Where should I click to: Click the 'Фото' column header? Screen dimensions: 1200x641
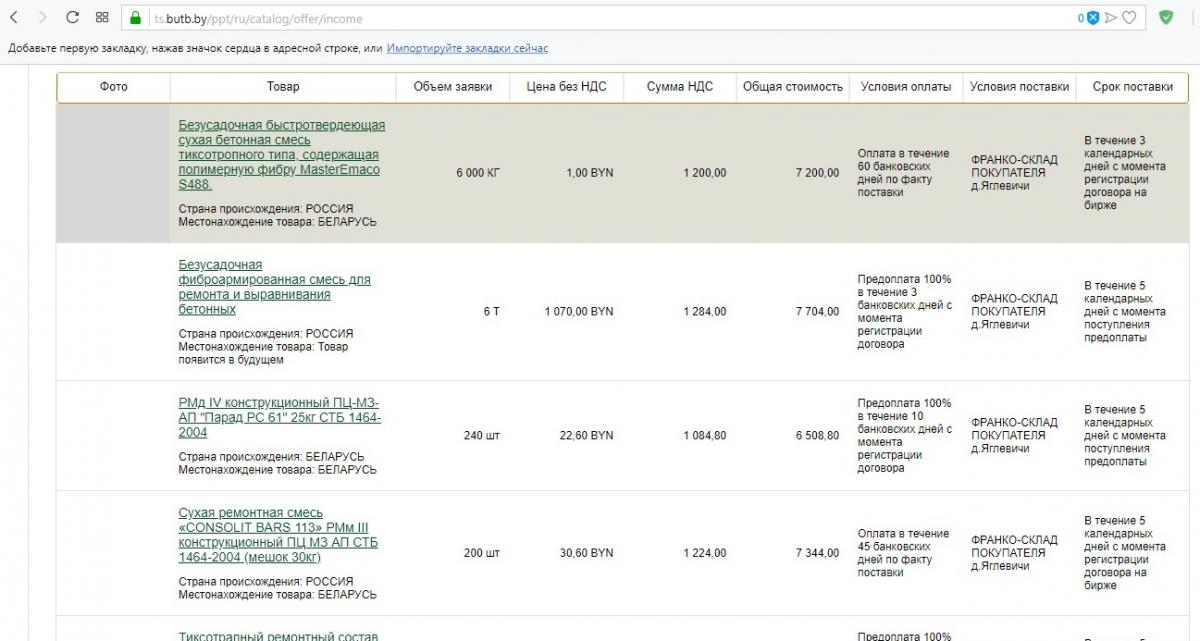[x=114, y=87]
